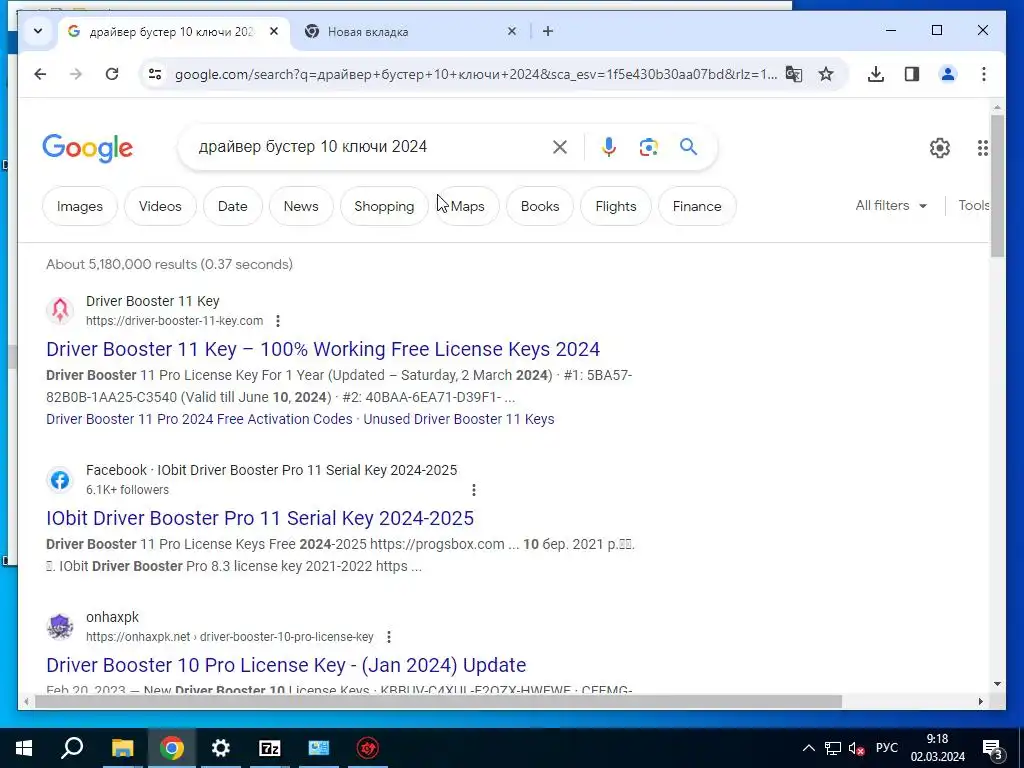The height and width of the screenshot is (768, 1024).
Task: Clear the Google search box with X
Action: (560, 147)
